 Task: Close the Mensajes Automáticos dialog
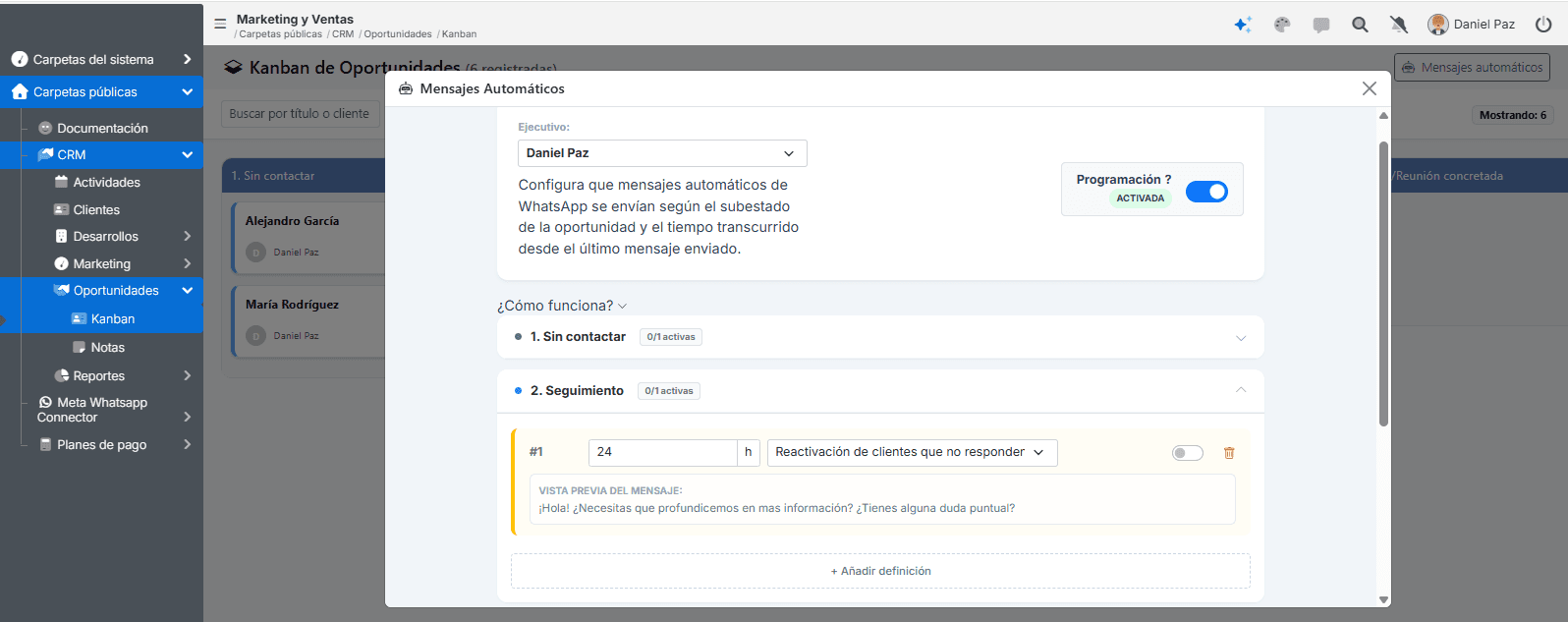pos(1370,88)
